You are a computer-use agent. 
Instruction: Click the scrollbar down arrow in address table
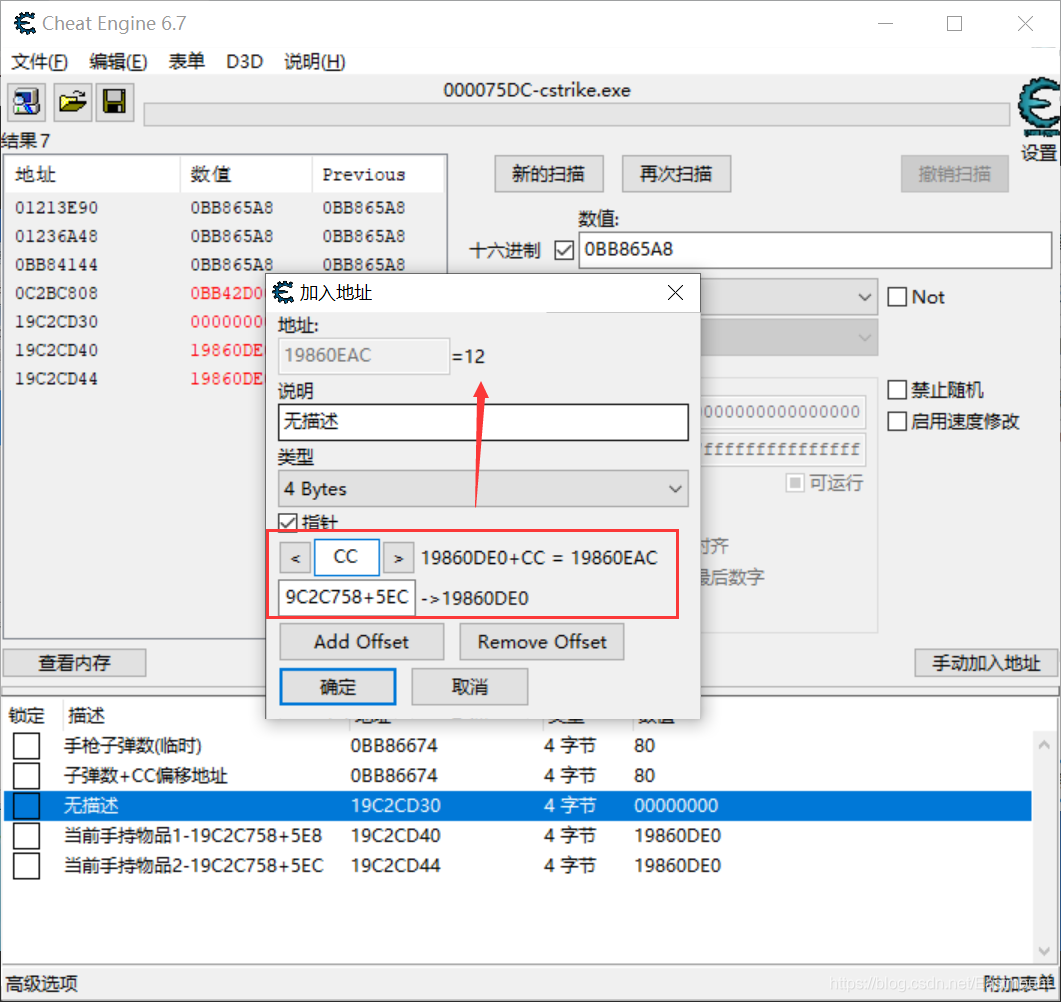pos(1044,951)
